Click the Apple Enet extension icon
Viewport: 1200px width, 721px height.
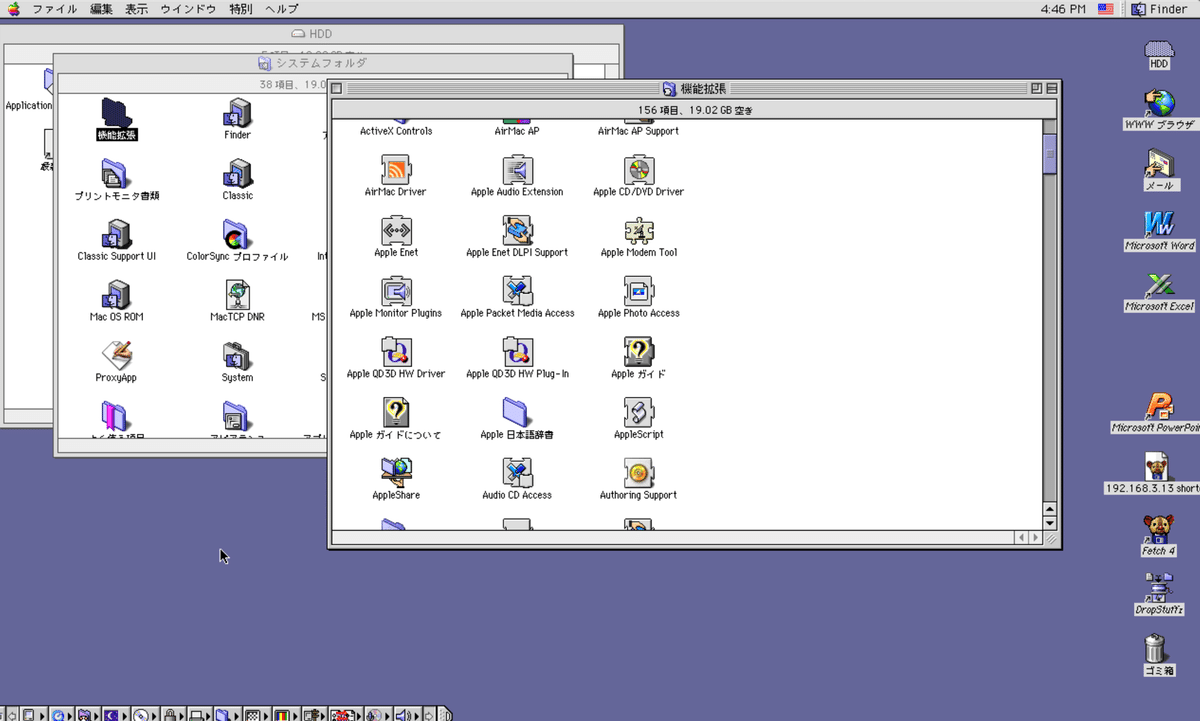(396, 231)
